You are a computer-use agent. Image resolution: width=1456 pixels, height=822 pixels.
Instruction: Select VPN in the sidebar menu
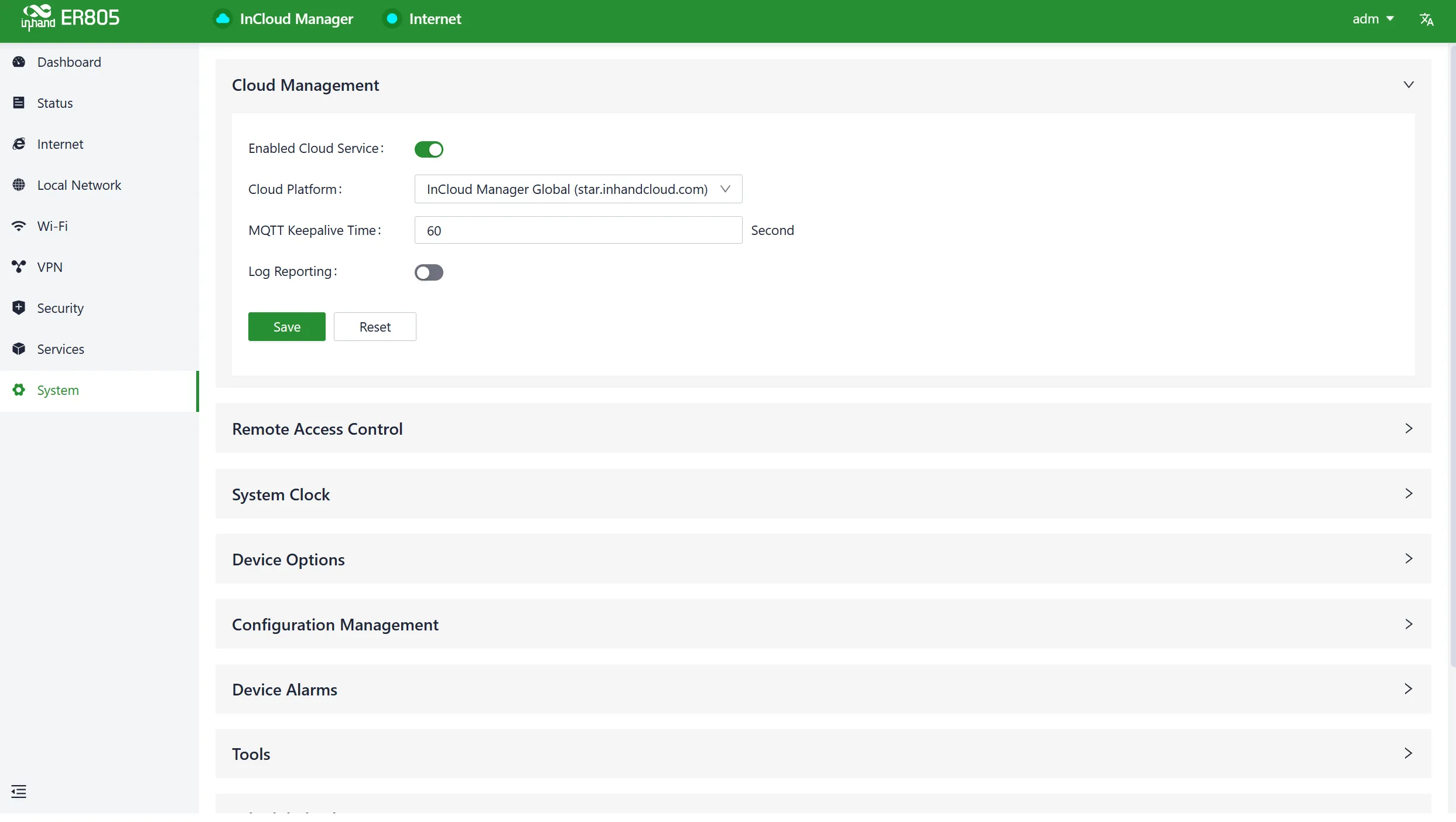click(x=100, y=267)
